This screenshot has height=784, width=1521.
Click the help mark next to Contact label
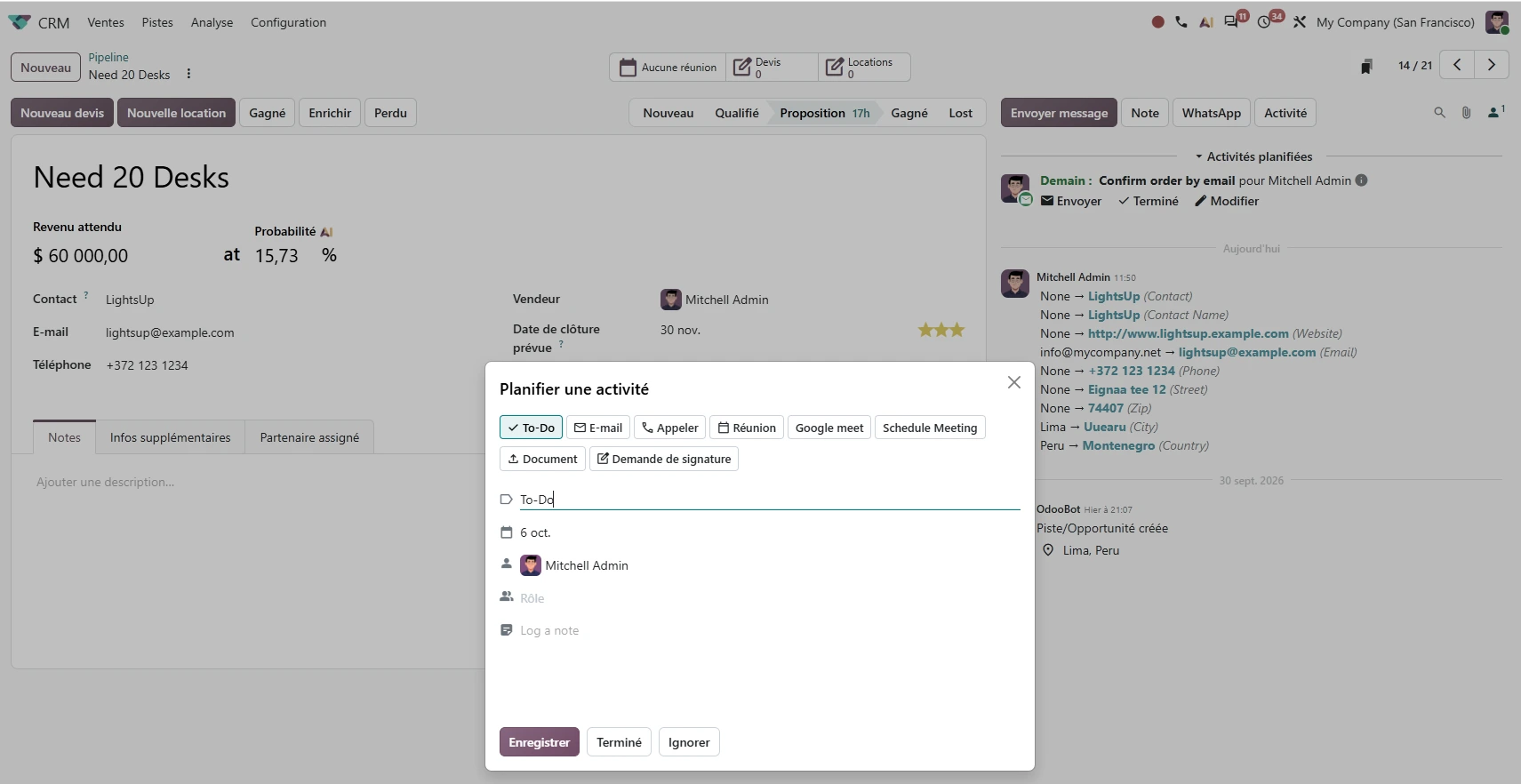(x=86, y=295)
